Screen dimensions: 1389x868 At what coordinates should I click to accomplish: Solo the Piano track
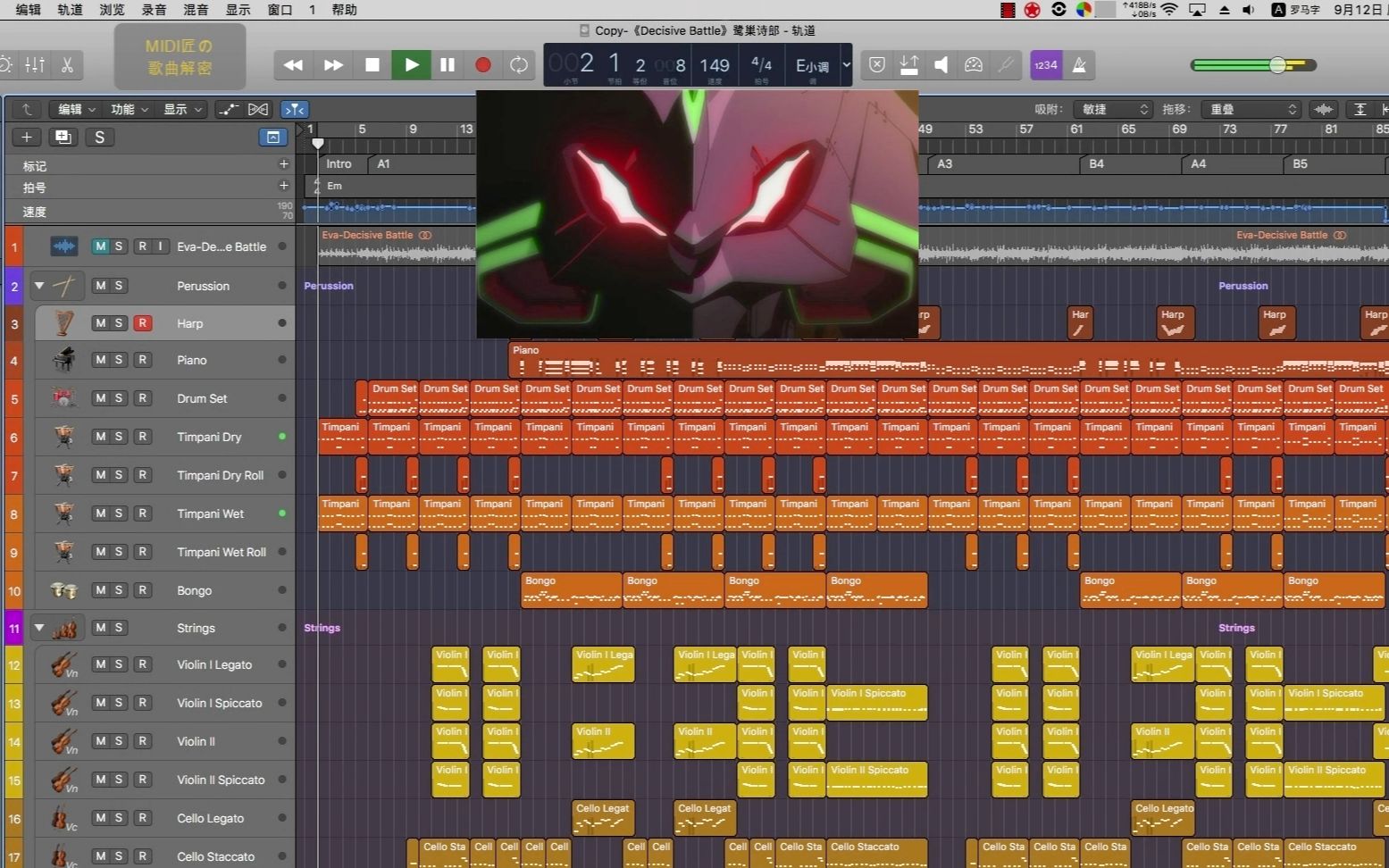[119, 360]
